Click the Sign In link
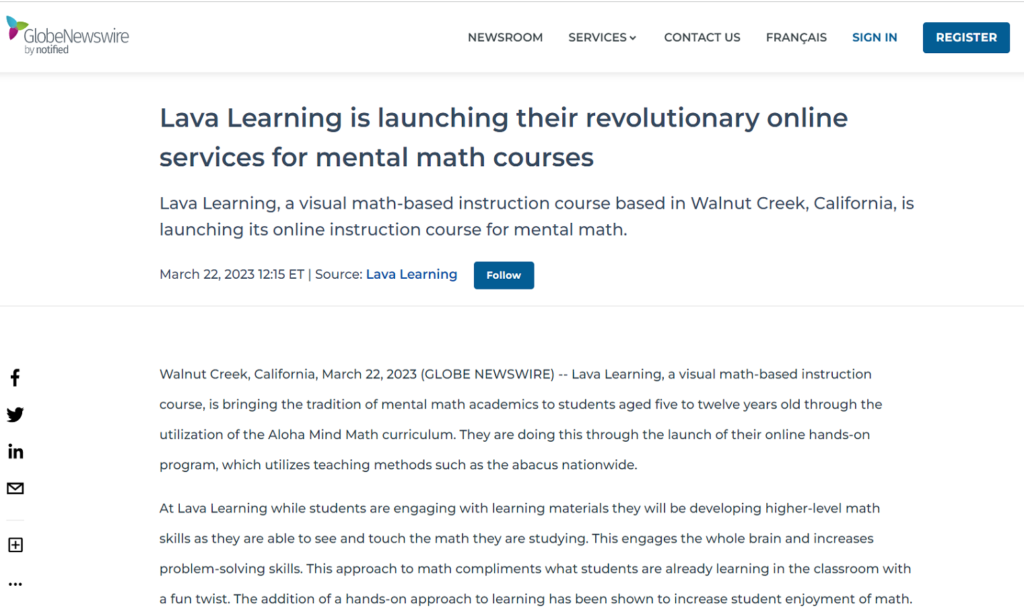 [874, 37]
